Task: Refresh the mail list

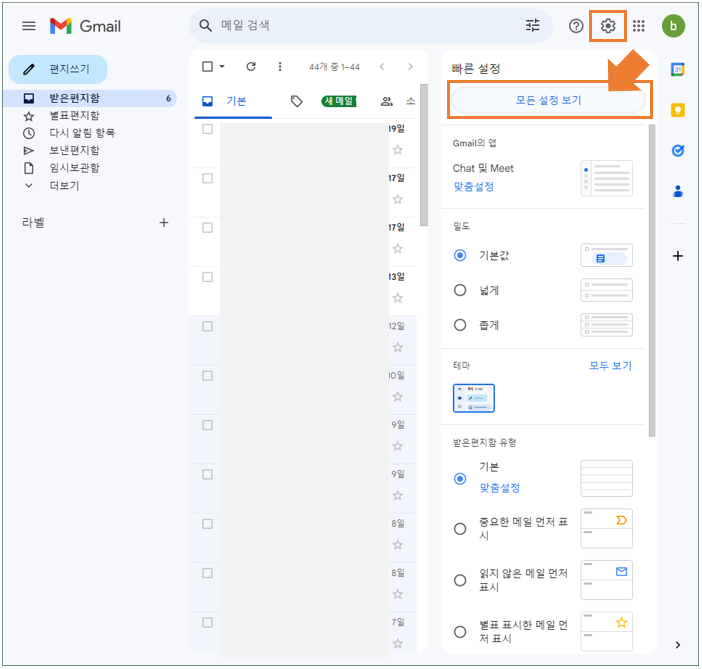Action: click(x=251, y=67)
